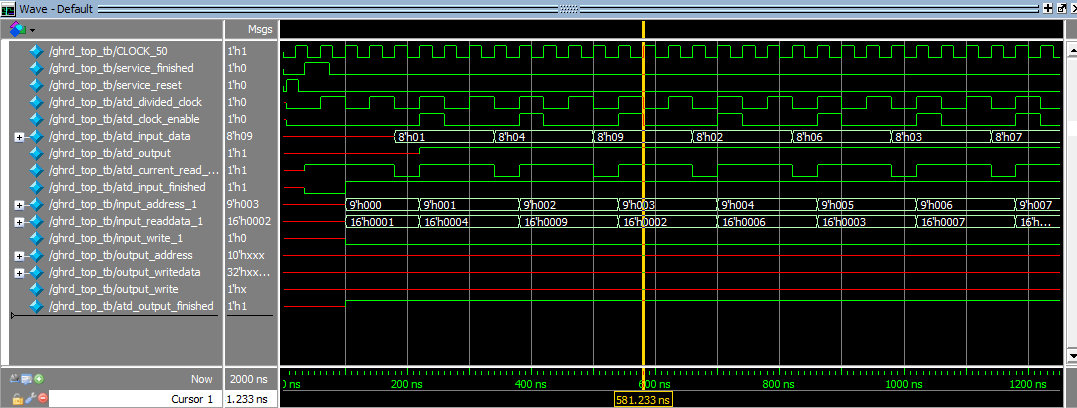
Task: Open cursor properties wrench icon
Action: [x=30, y=398]
